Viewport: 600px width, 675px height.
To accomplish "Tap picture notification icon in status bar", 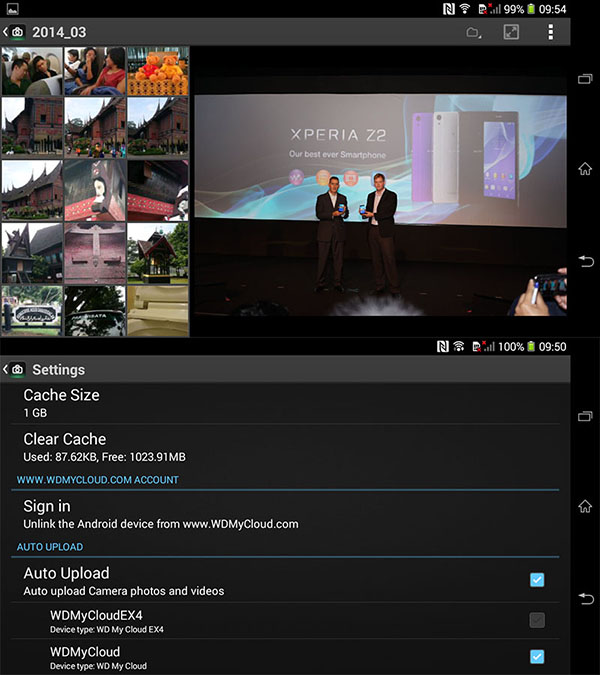I will [12, 9].
